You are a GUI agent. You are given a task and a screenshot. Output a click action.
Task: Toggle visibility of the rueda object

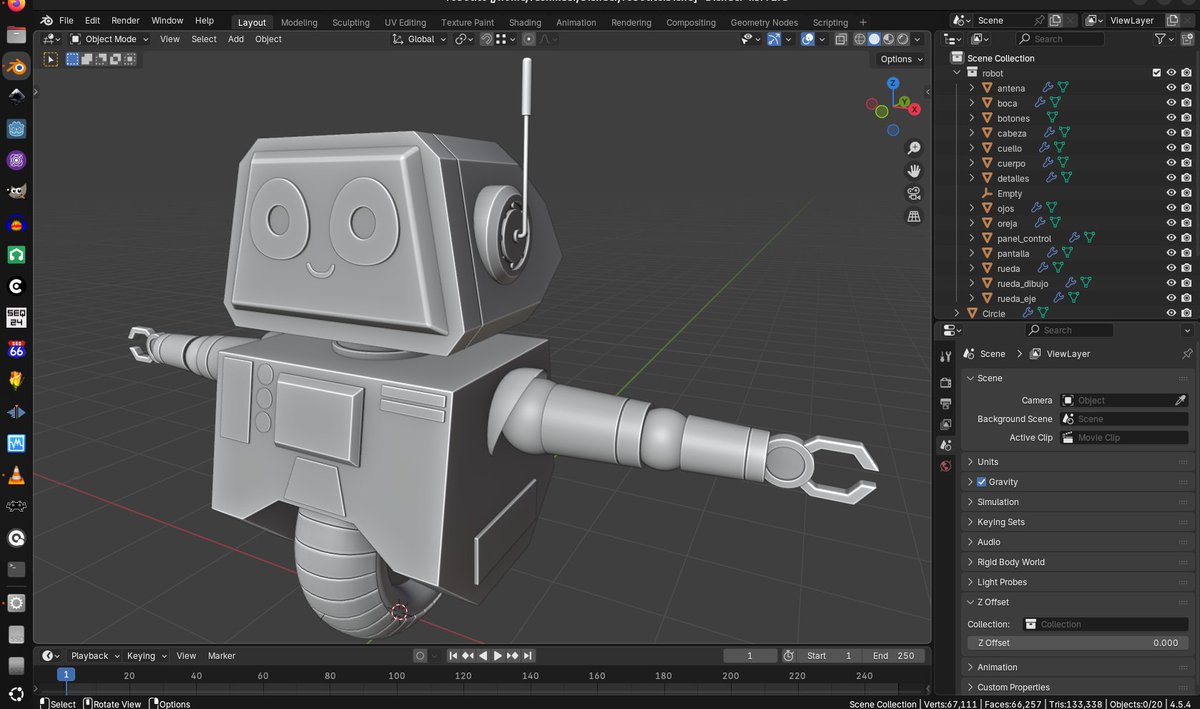pyautogui.click(x=1170, y=267)
